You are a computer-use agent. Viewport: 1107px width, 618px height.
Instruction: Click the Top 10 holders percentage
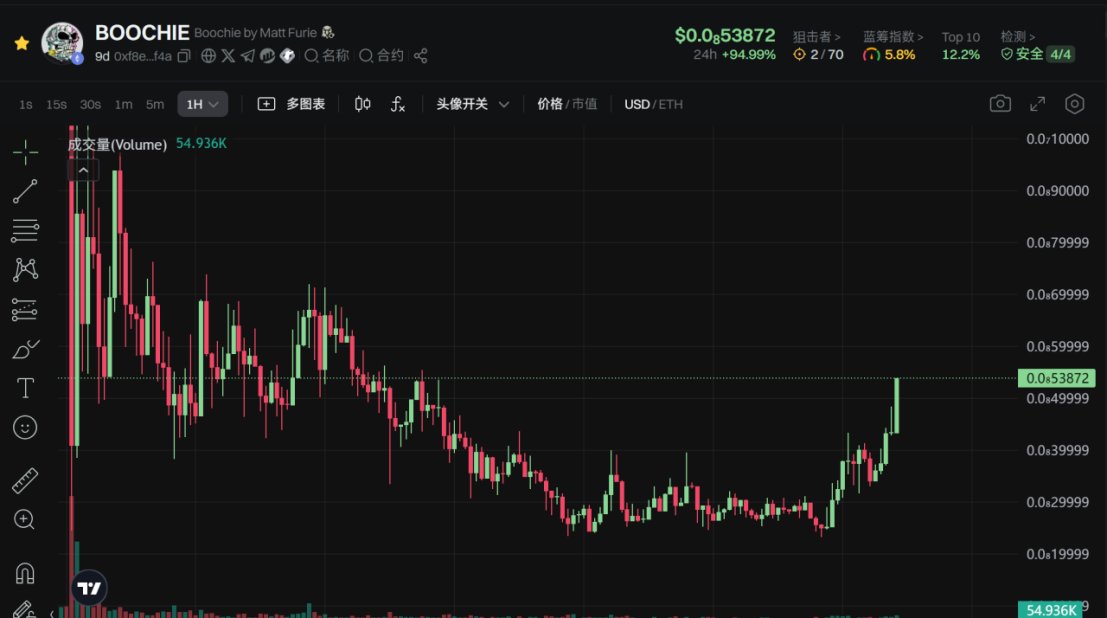pos(960,54)
